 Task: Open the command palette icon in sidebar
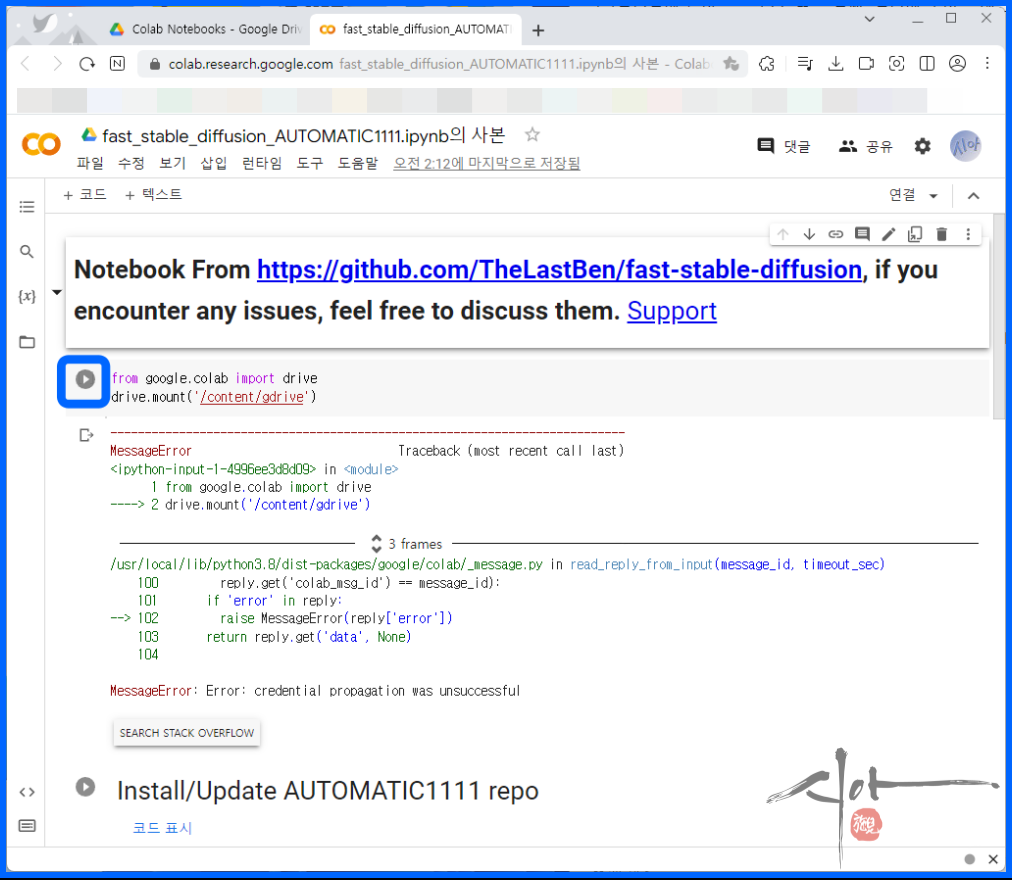pos(26,826)
